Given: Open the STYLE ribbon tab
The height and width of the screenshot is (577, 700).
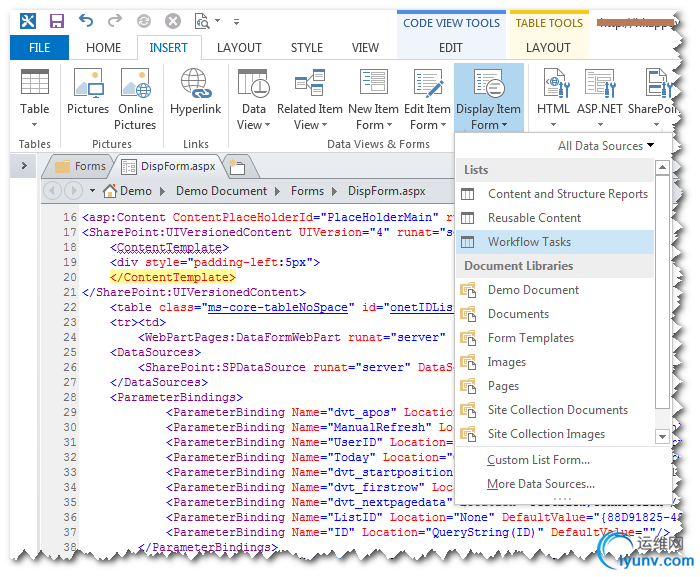Looking at the screenshot, I should click(307, 47).
